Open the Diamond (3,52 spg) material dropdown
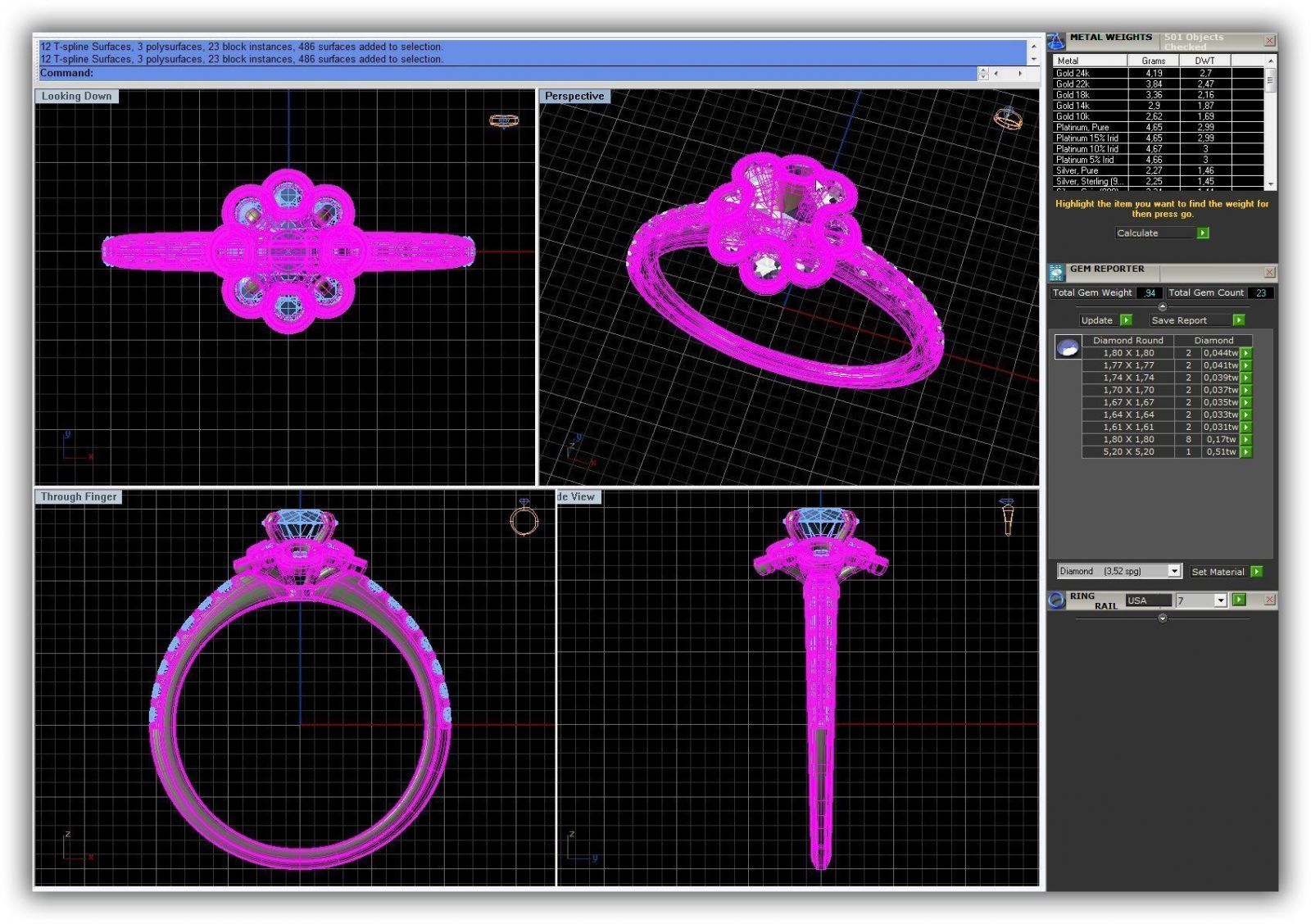 point(1174,572)
